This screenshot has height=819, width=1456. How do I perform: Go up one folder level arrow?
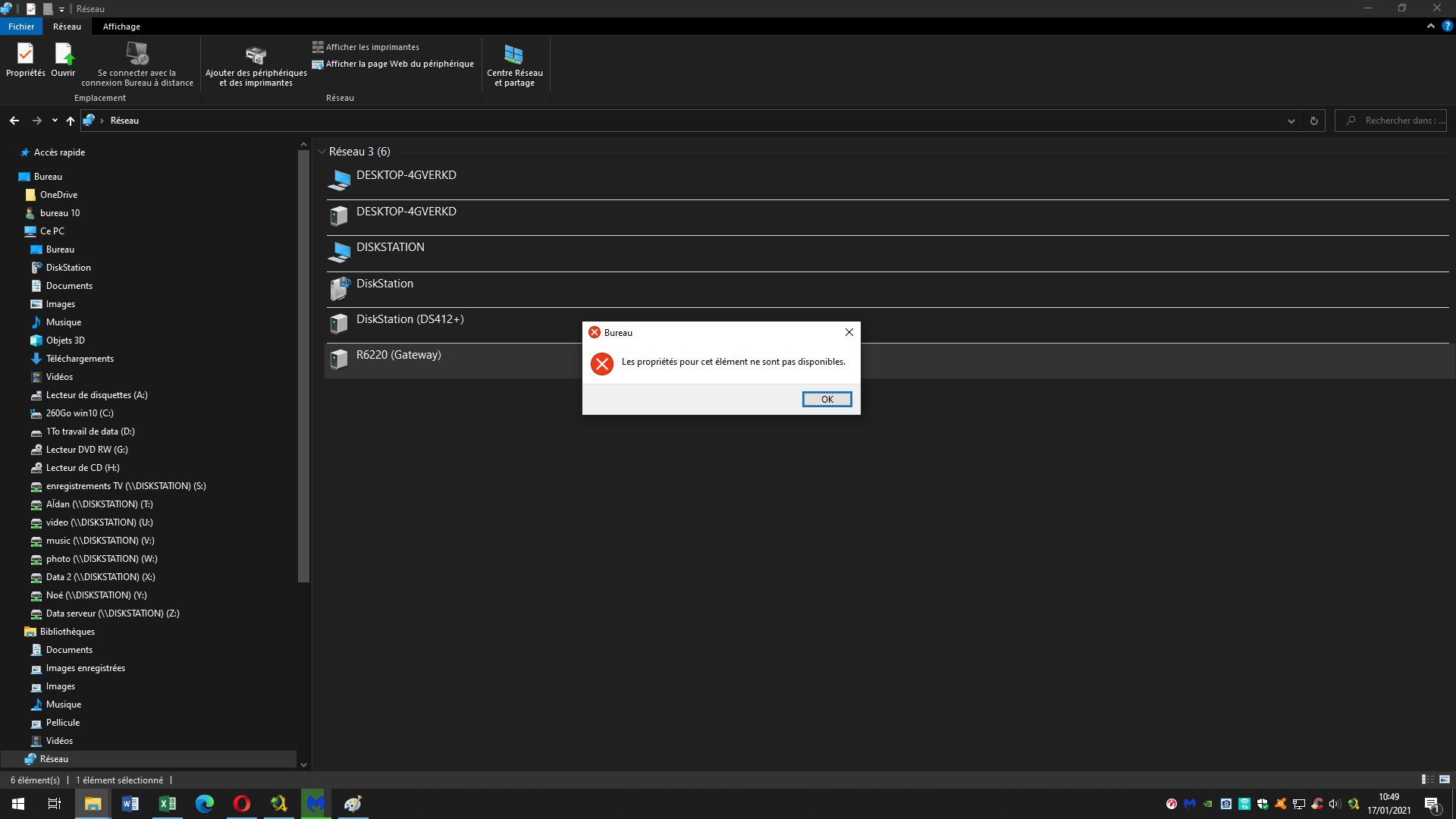(71, 121)
